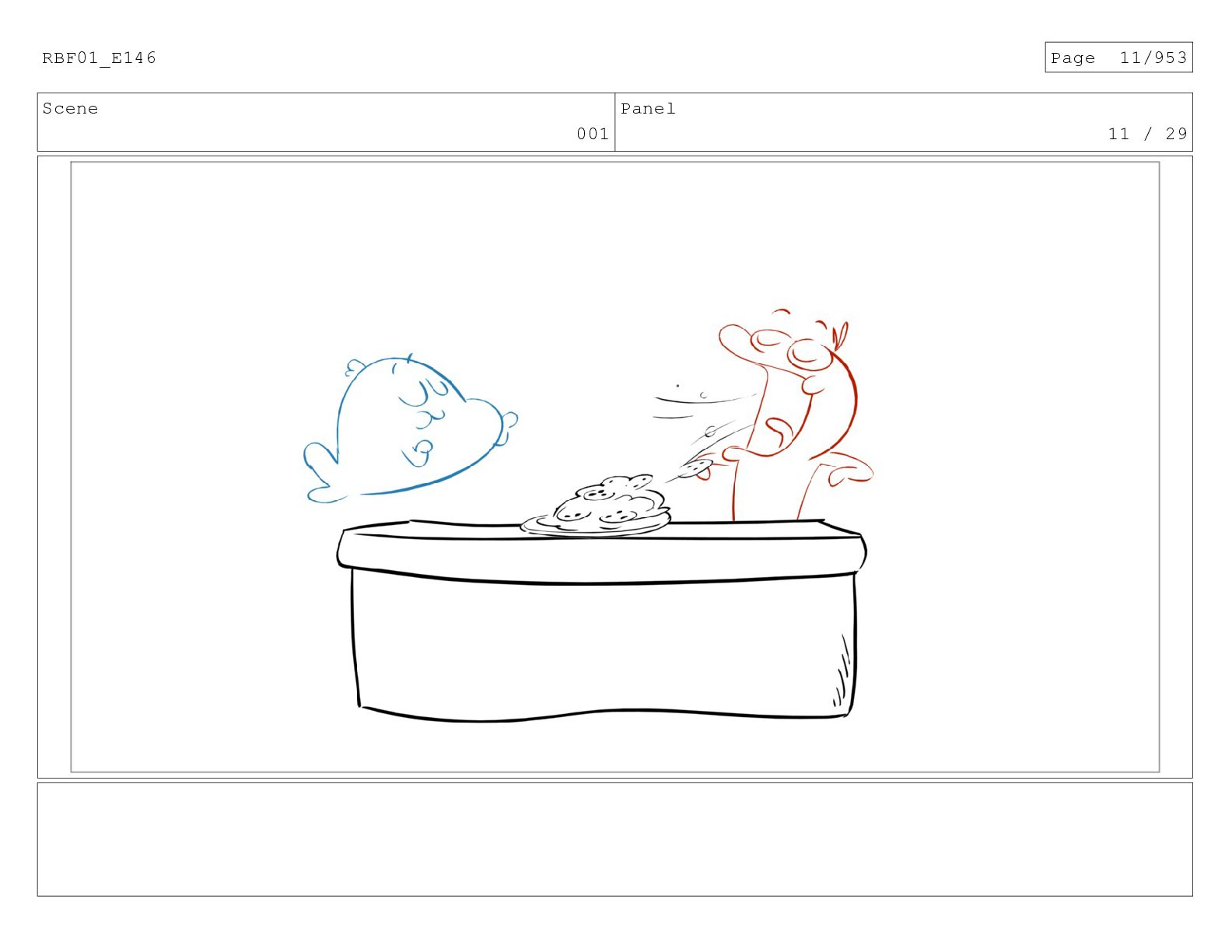Select the Page 11/953 box
This screenshot has width=1232, height=952.
[1118, 57]
